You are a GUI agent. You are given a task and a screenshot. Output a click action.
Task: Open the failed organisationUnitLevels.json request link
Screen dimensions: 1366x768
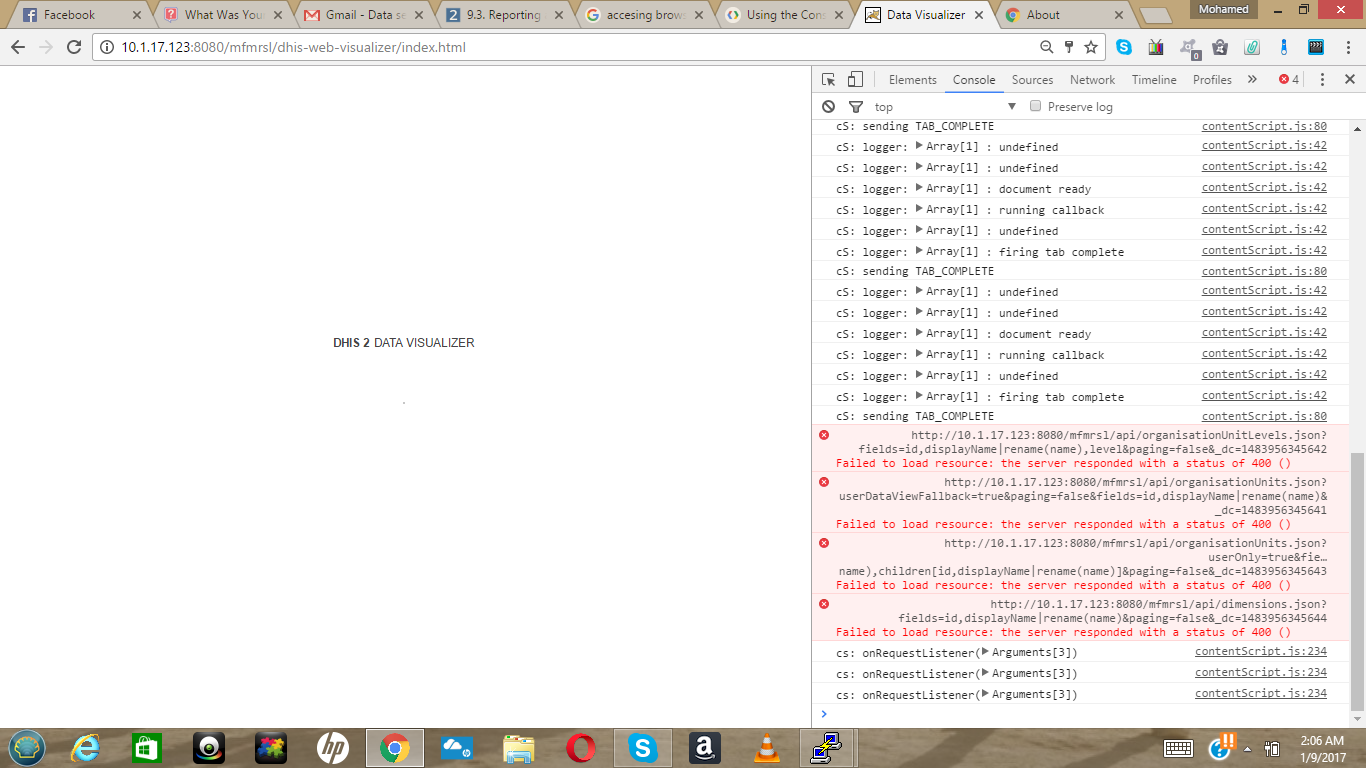tap(1093, 442)
